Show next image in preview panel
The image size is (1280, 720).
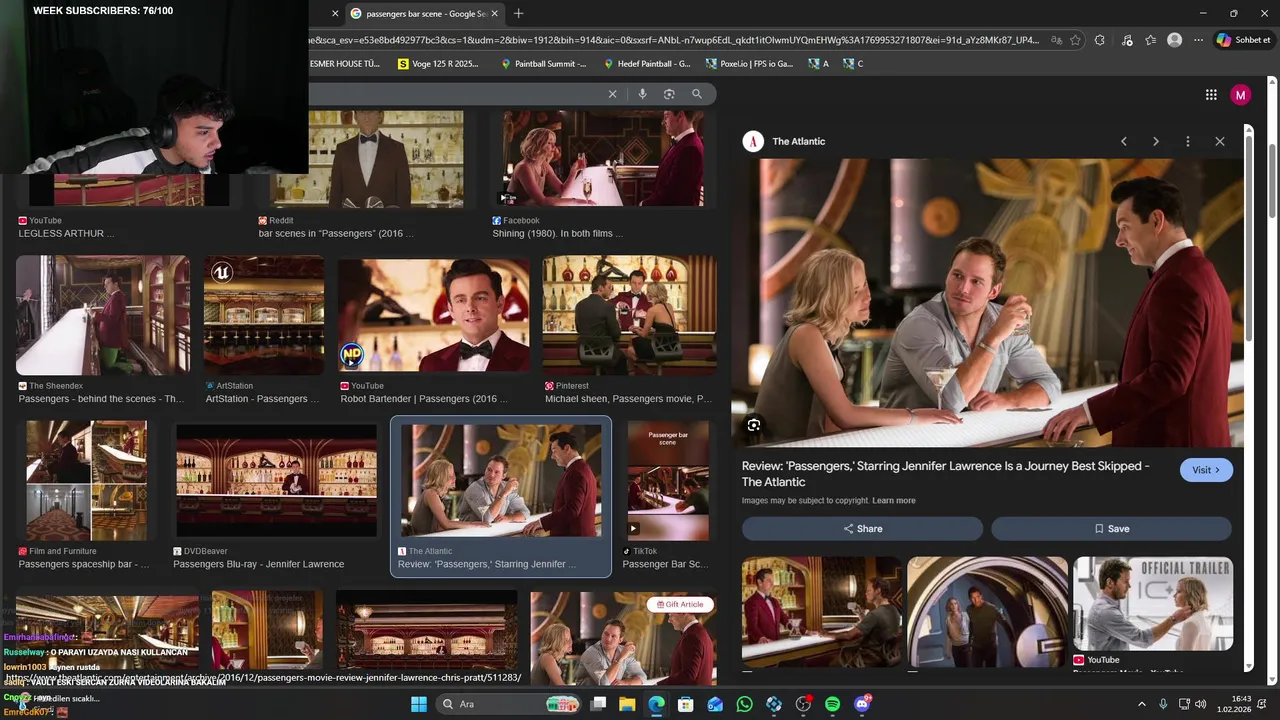[1156, 141]
